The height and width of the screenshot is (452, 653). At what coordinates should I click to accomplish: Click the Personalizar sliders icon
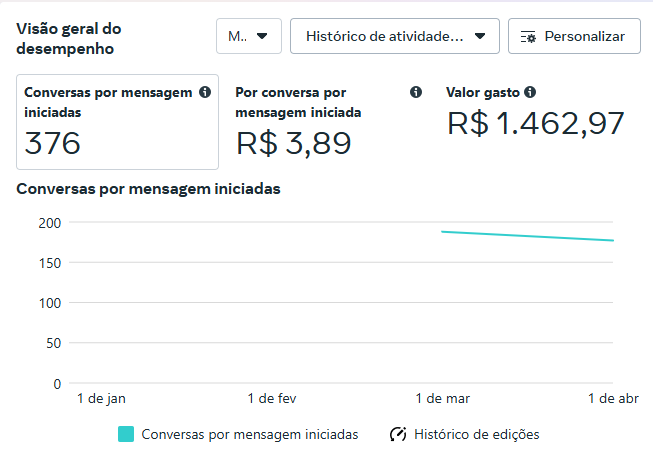tap(529, 37)
